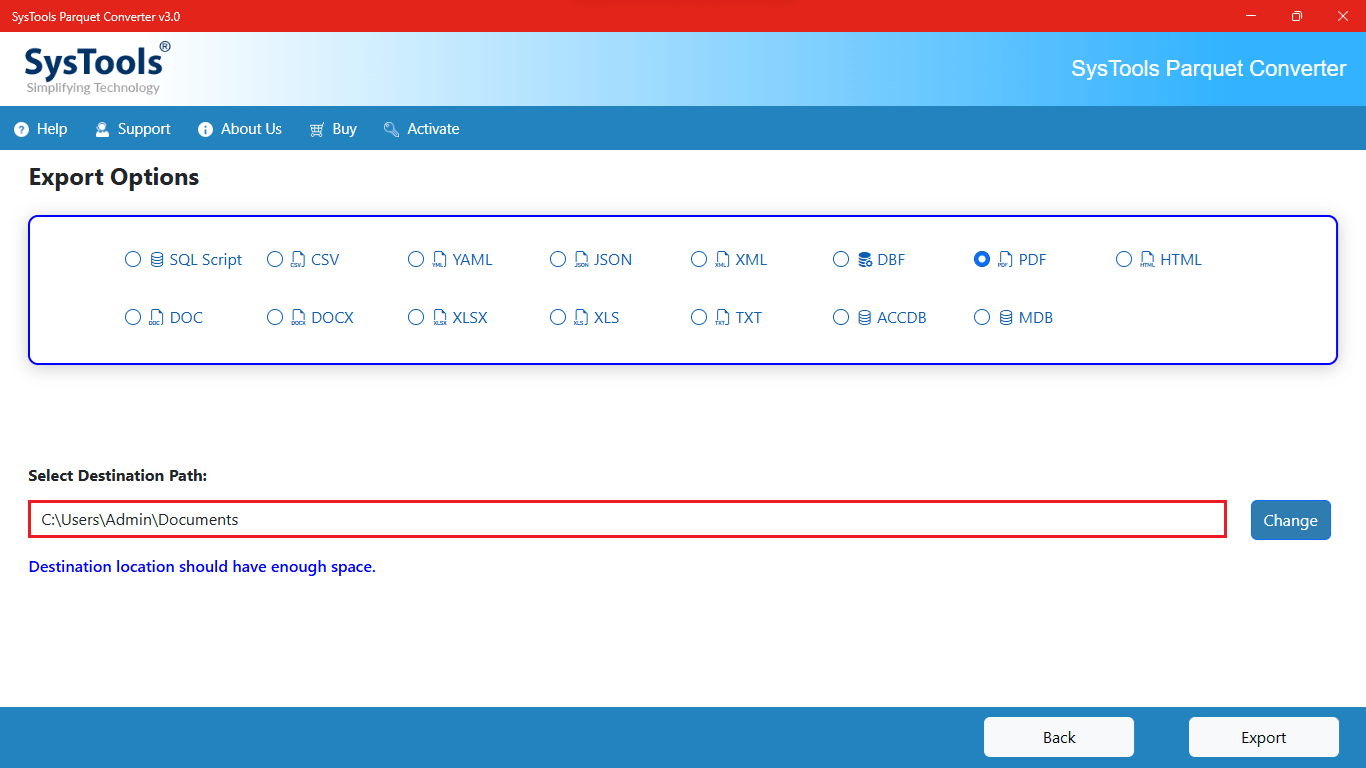Click the SysTools logo
The image size is (1366, 768).
tap(97, 68)
